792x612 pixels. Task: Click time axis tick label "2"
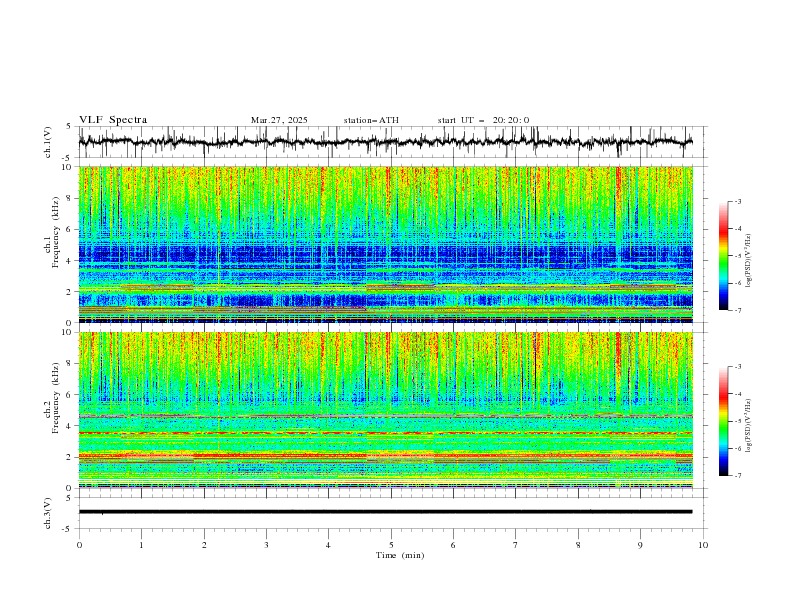coord(204,545)
